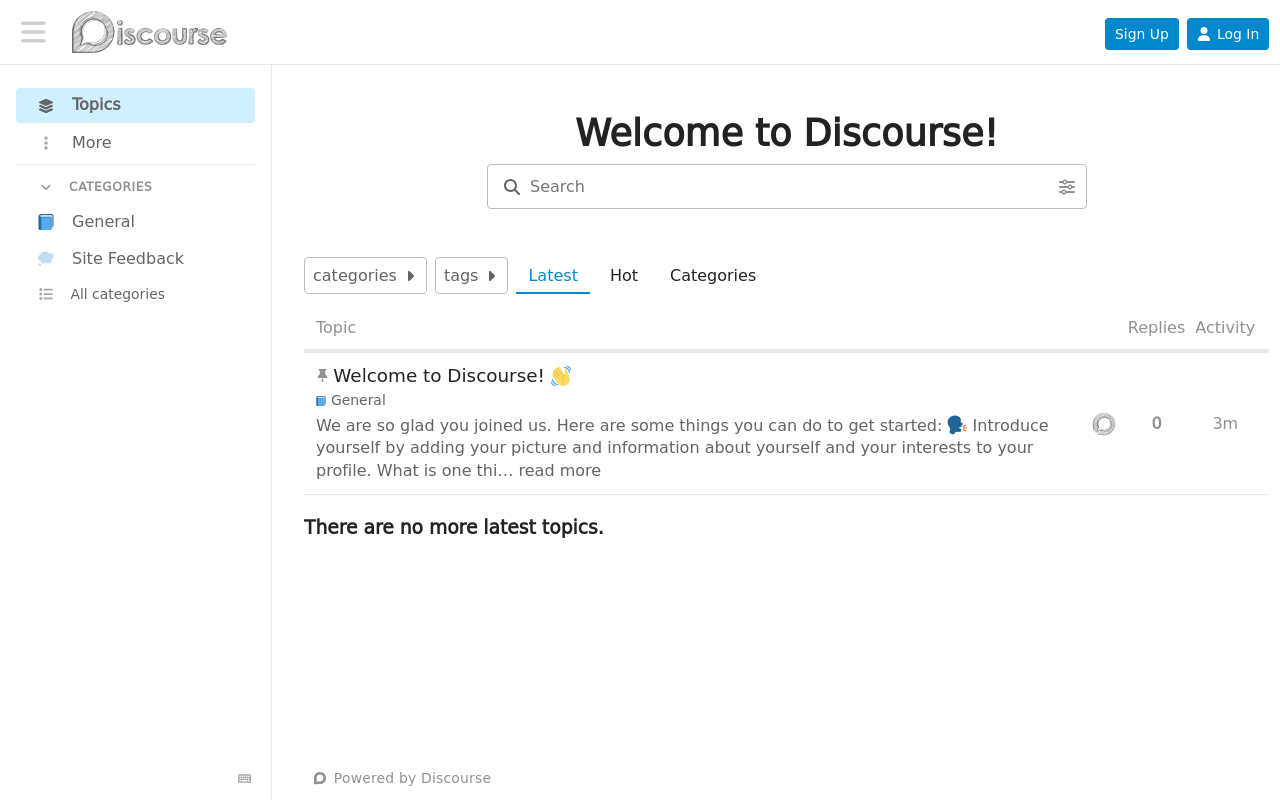Image resolution: width=1280 pixels, height=800 pixels.
Task: Click the Welcome to Discourse! page heading
Action: tap(787, 132)
